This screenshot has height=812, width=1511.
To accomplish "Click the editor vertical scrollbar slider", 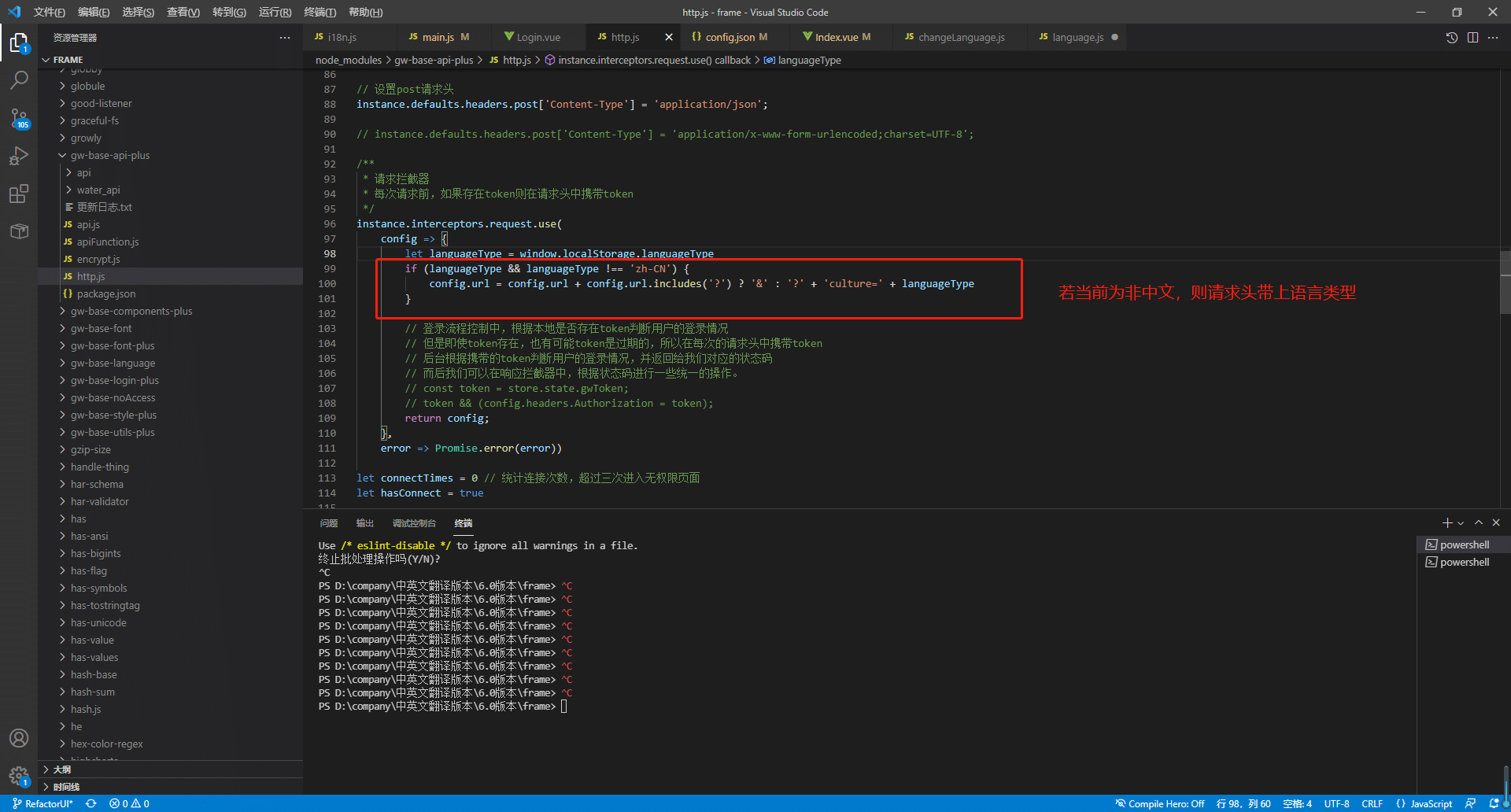I will point(1505,283).
